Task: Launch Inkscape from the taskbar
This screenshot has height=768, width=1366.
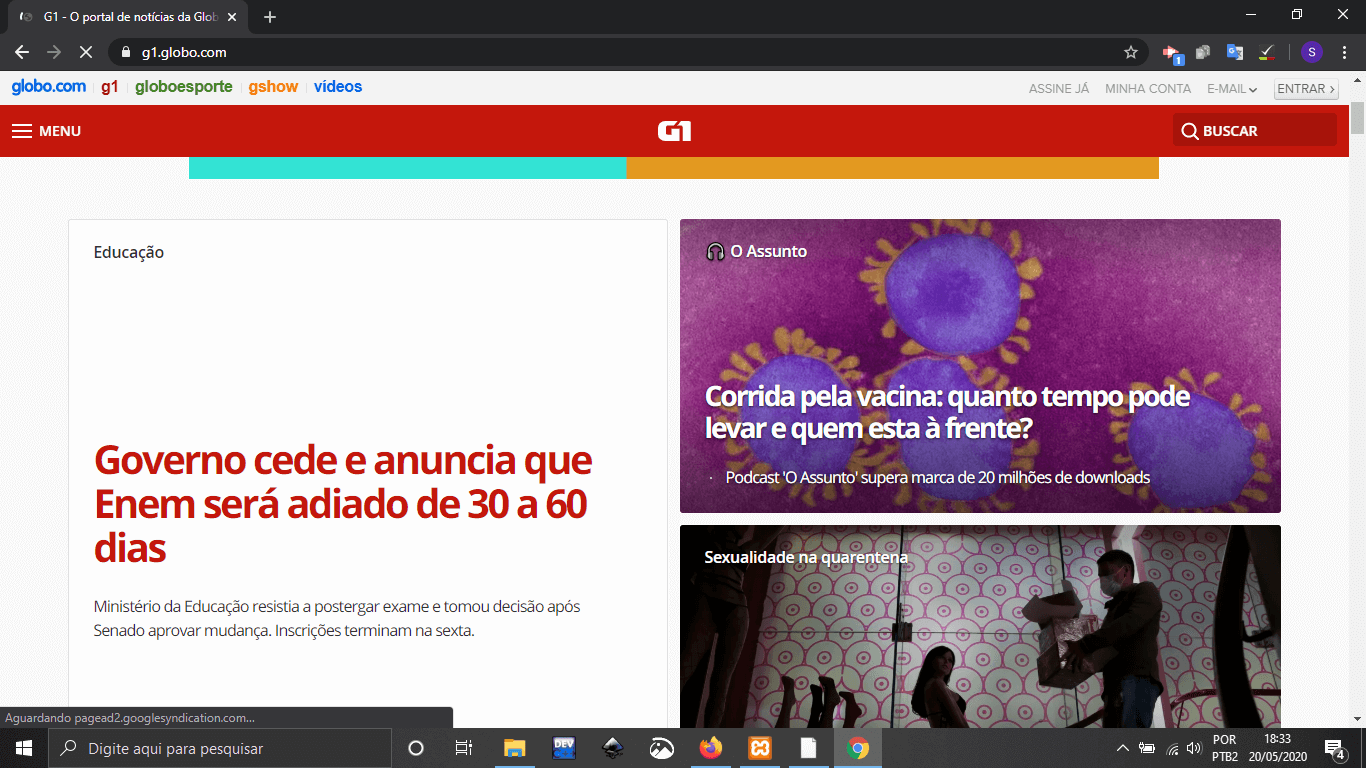Action: coord(613,748)
